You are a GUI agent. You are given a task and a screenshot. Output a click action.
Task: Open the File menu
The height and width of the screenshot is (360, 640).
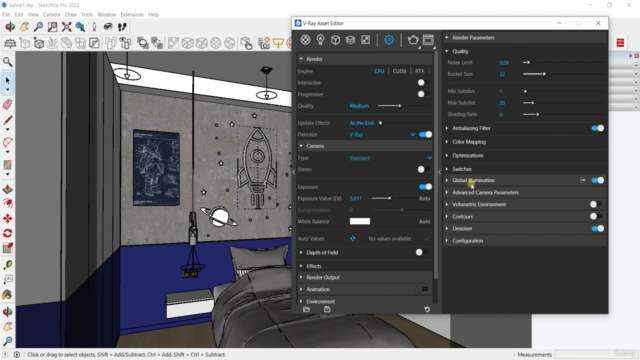point(6,15)
